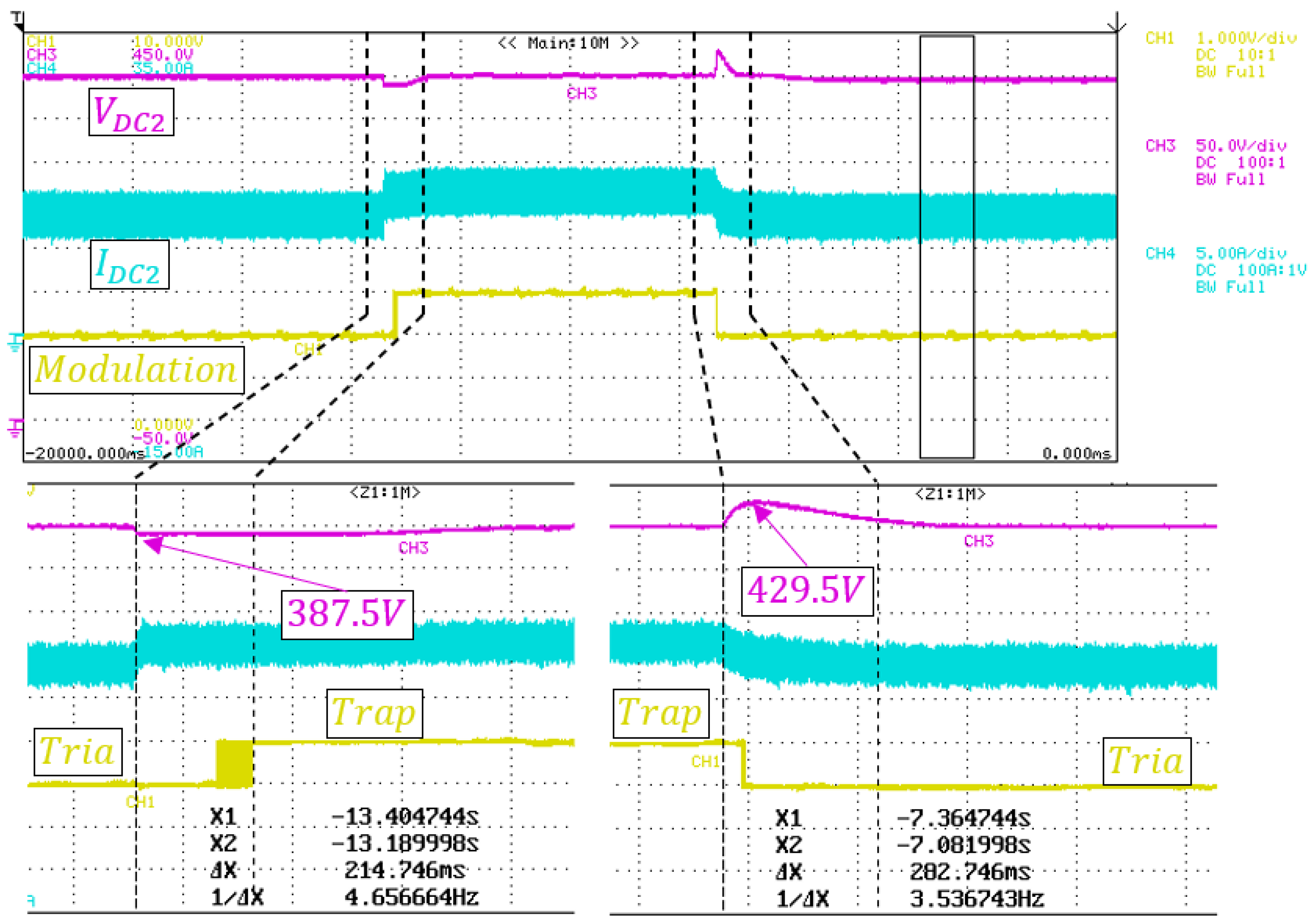This screenshot has width=1314, height=924.
Task: Click the CH1 ground marker on left edge
Action: 15,342
